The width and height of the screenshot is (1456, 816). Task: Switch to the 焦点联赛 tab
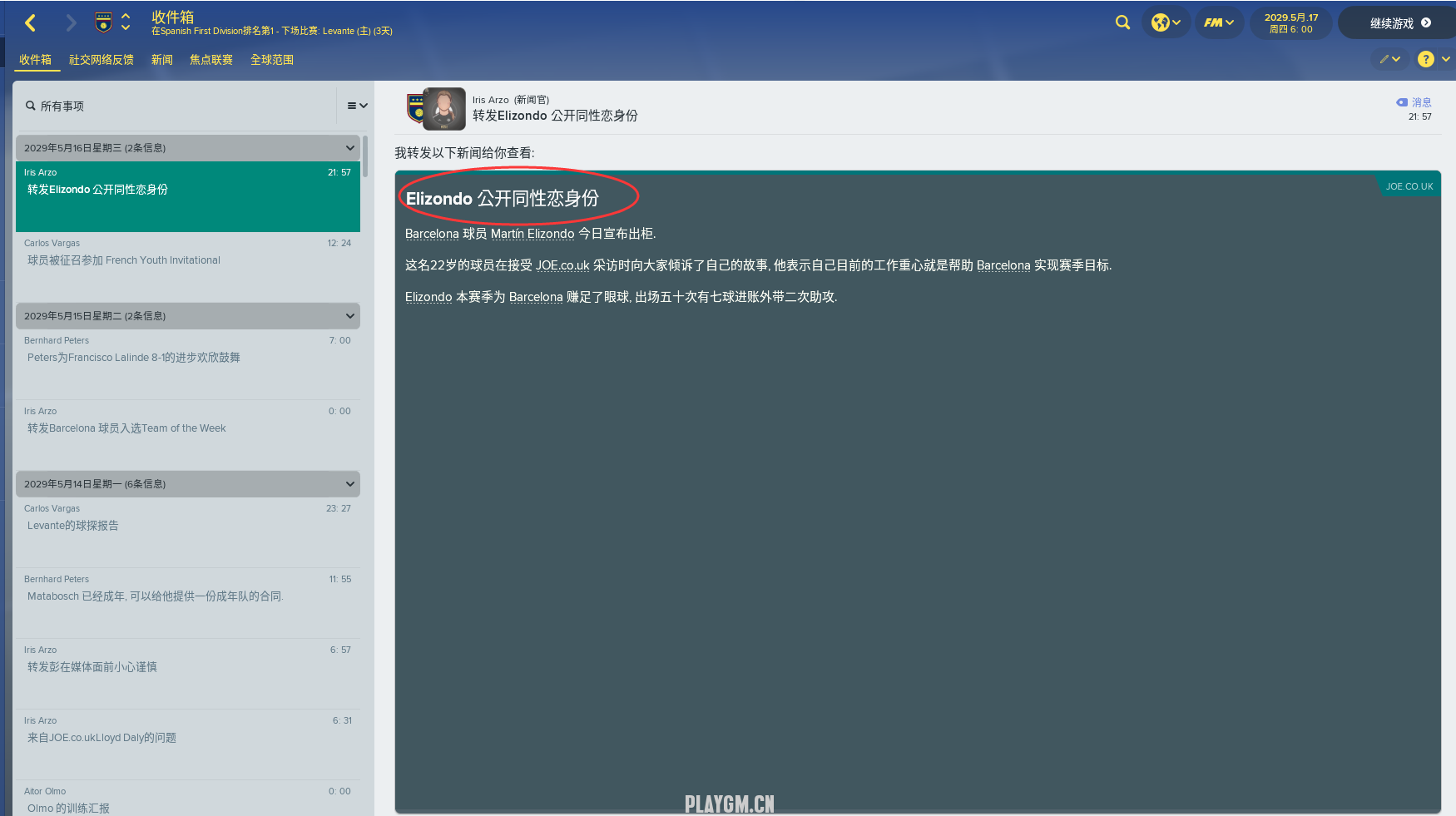click(x=210, y=60)
